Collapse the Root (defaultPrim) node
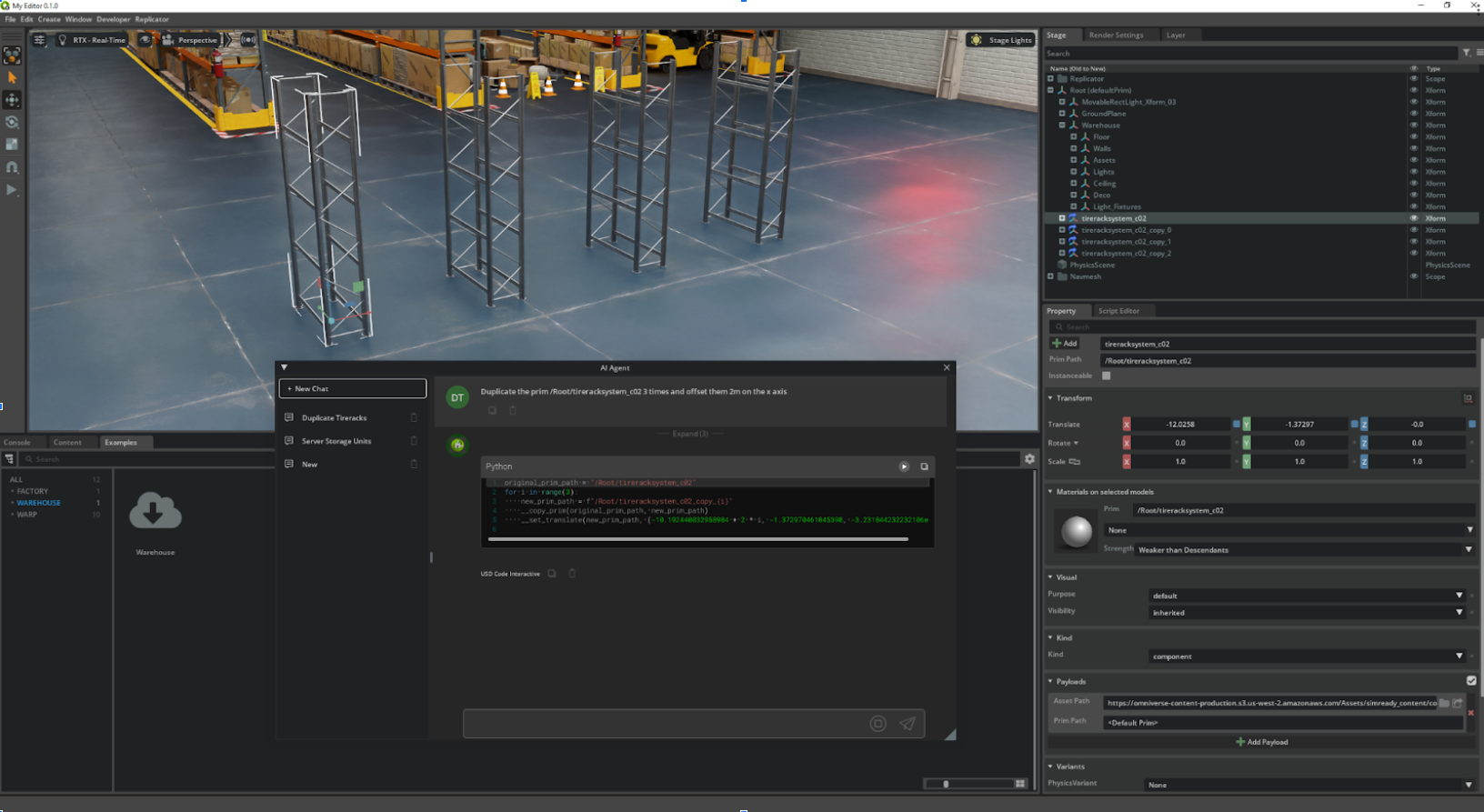The height and width of the screenshot is (812, 1484). (x=1051, y=91)
